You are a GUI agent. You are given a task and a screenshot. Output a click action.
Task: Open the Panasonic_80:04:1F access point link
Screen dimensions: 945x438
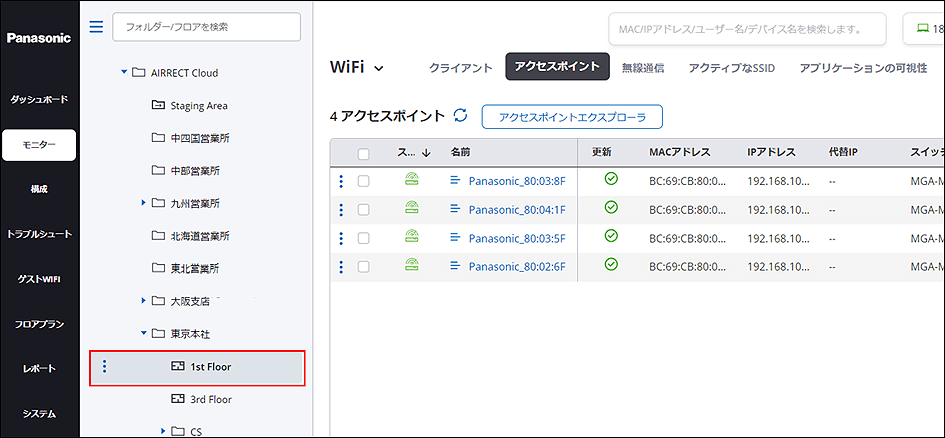point(517,209)
